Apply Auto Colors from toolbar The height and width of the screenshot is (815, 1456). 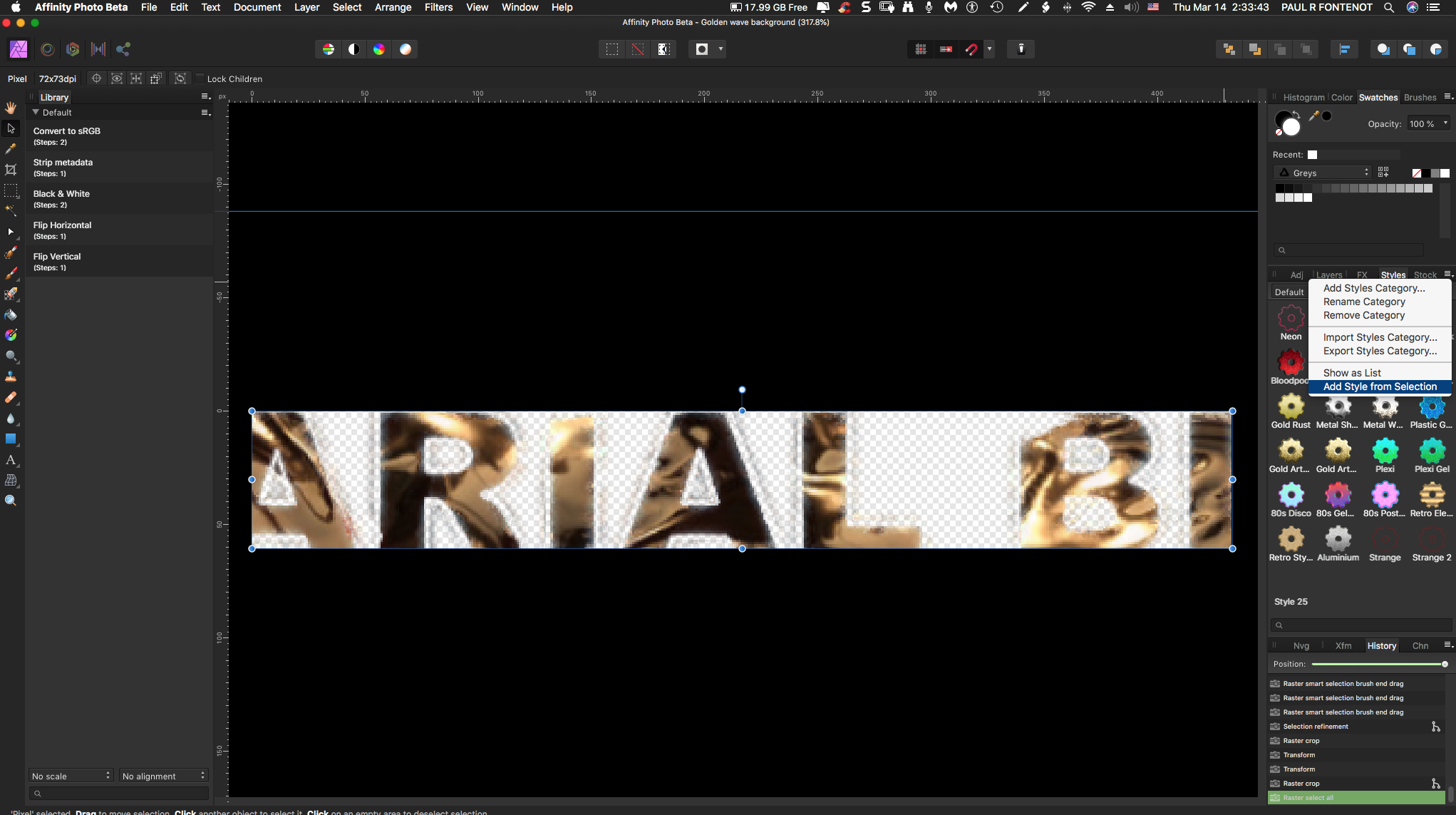379,49
